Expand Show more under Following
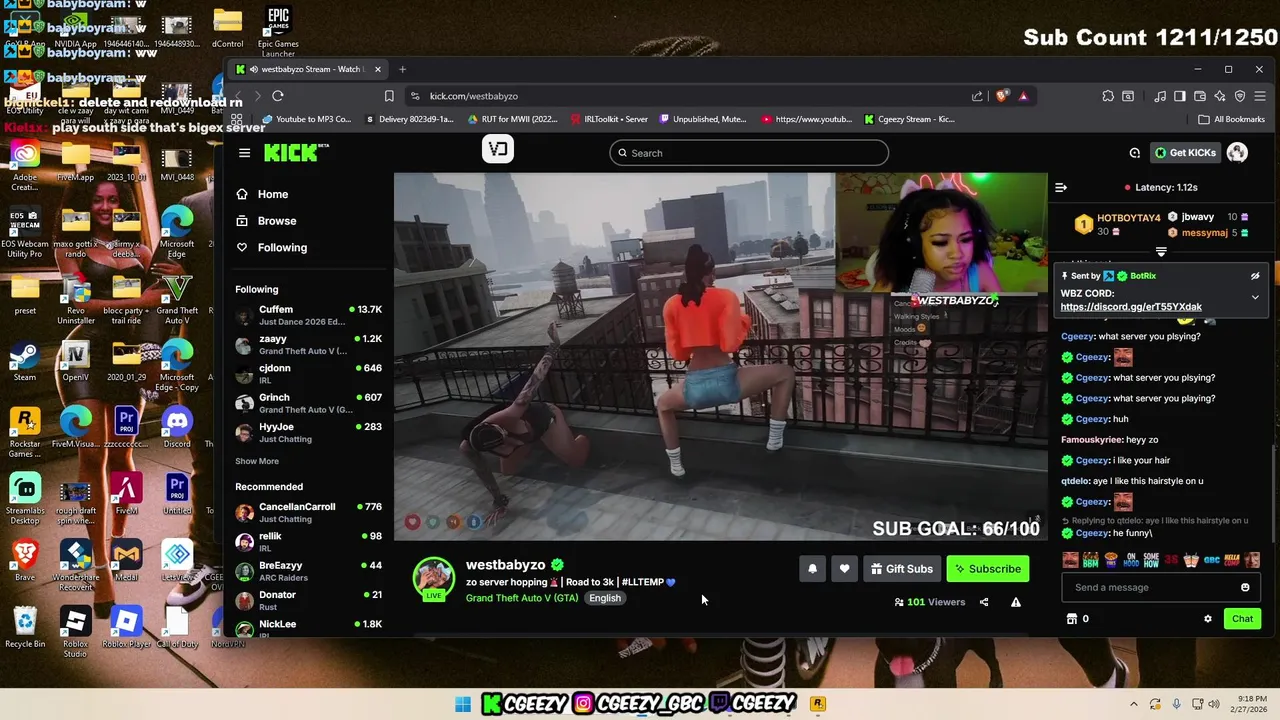Image resolution: width=1280 pixels, height=720 pixels. click(257, 461)
